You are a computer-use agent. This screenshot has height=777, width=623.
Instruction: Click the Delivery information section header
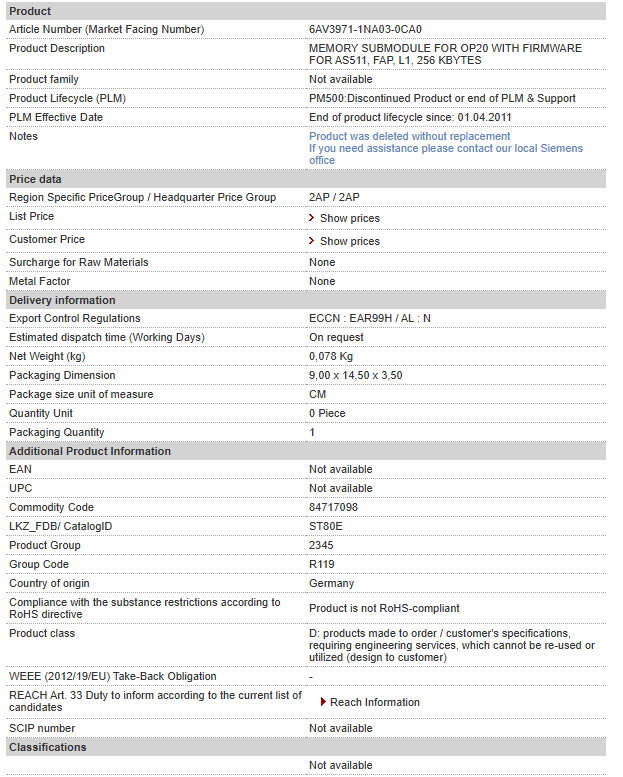coord(306,300)
